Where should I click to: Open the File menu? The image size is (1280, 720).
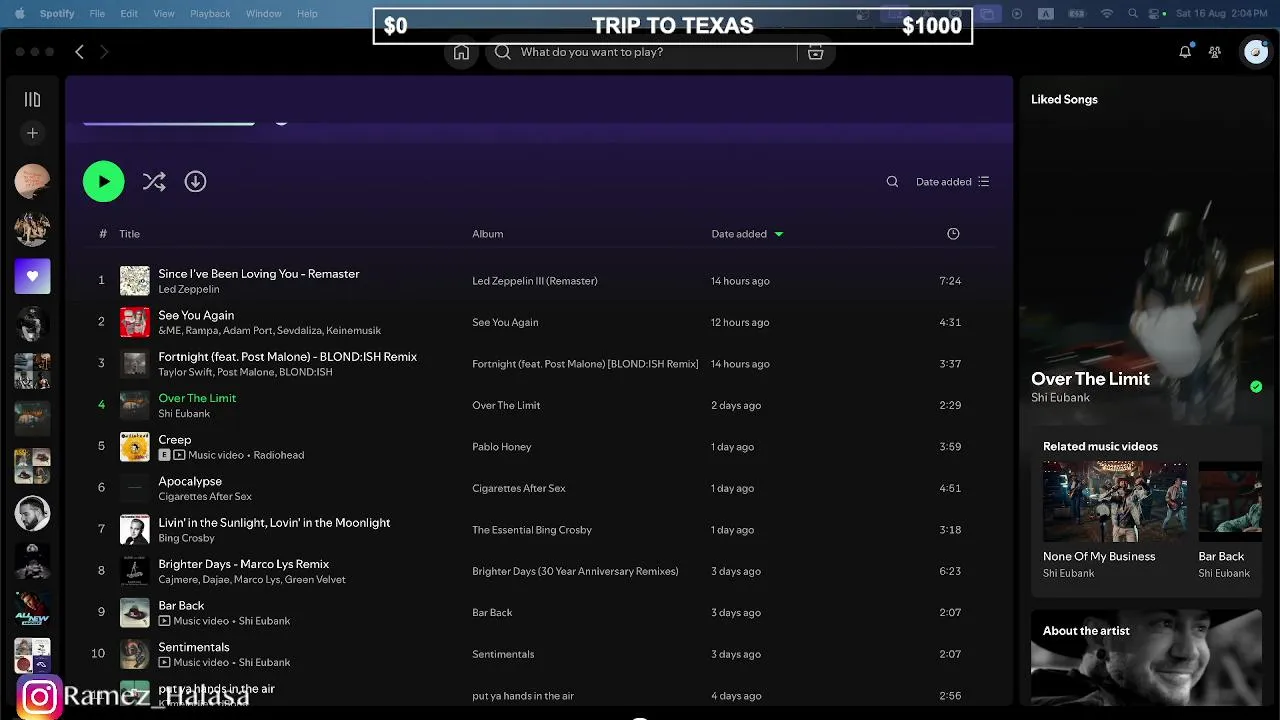pos(97,14)
